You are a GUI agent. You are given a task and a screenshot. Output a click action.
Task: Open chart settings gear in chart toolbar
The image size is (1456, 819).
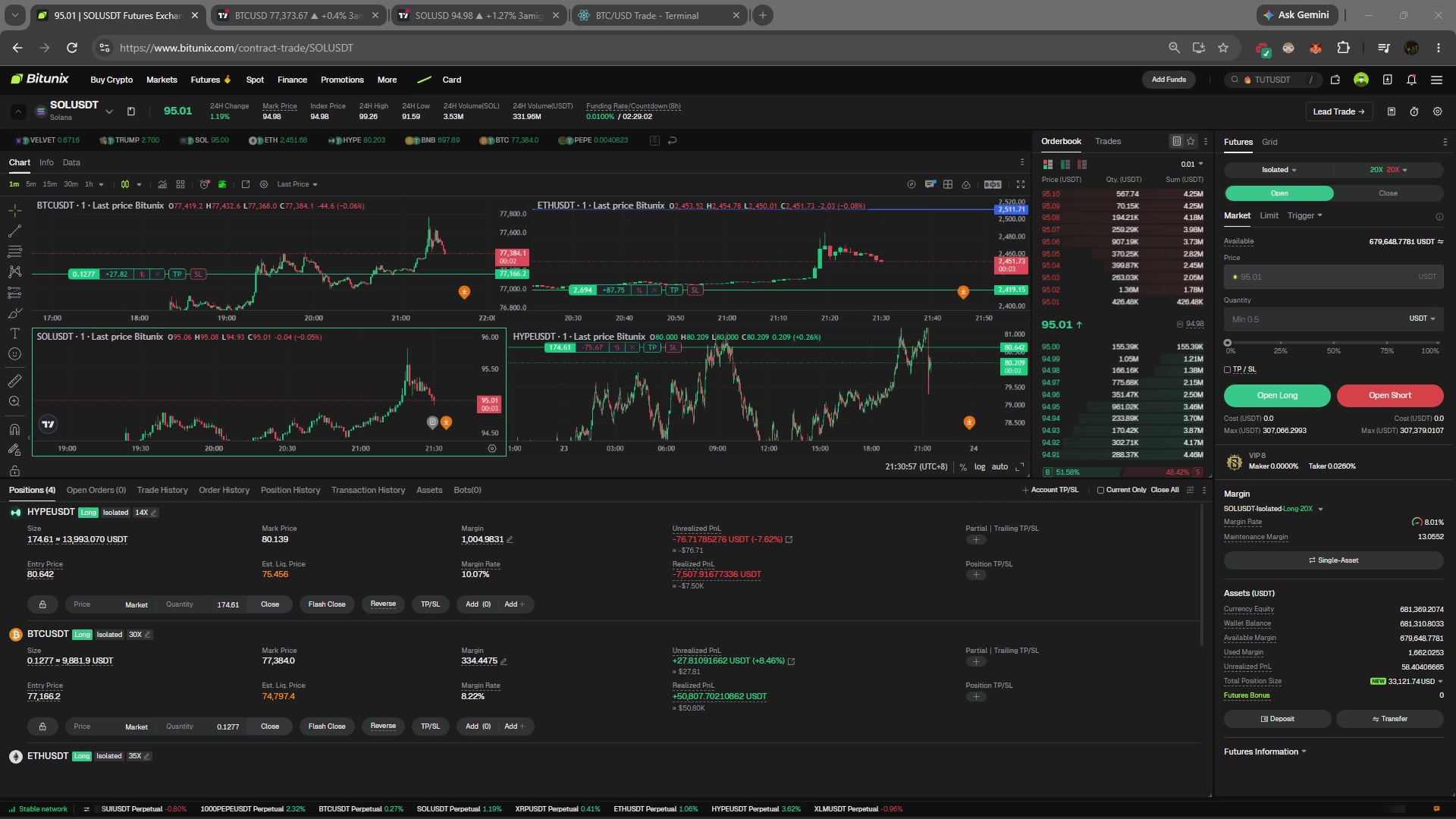pos(264,184)
